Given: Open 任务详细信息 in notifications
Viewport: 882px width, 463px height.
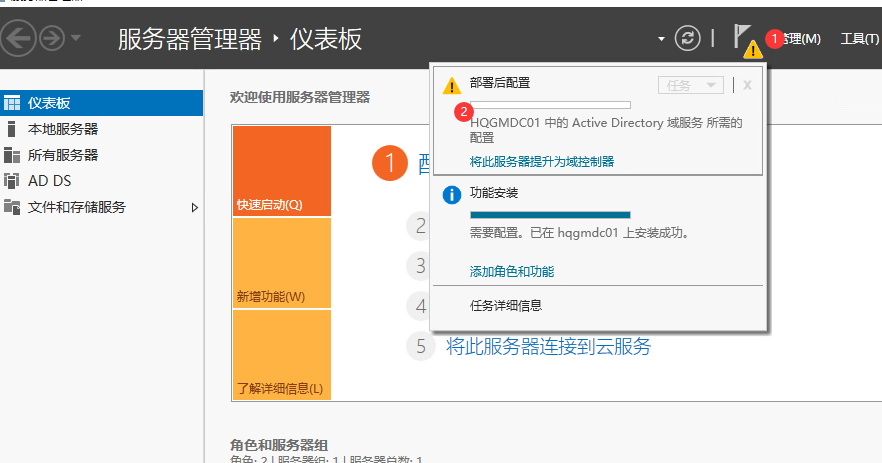Looking at the screenshot, I should point(506,306).
